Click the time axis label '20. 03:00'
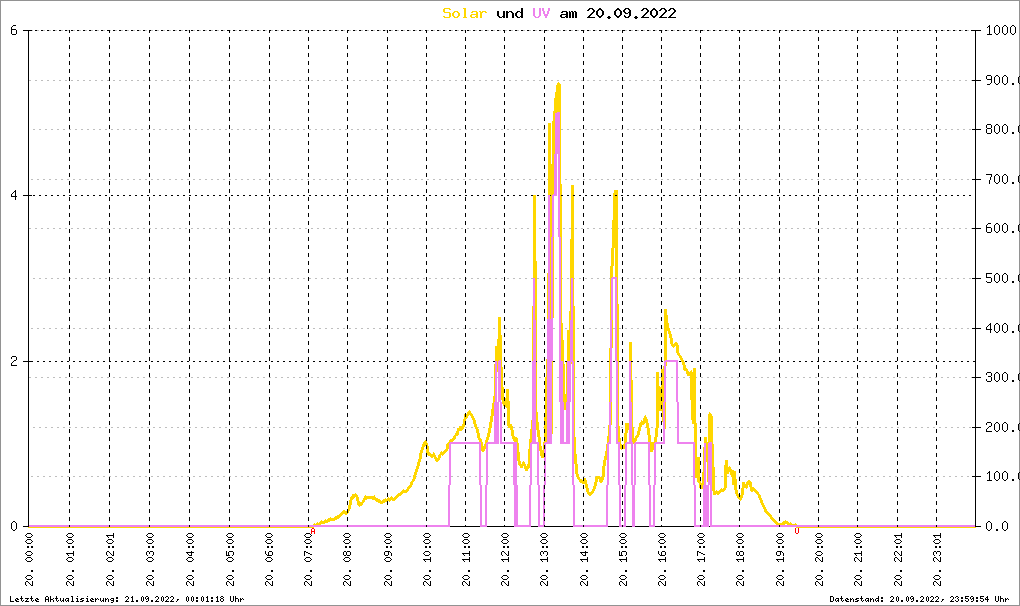This screenshot has width=1020, height=606. (150, 560)
